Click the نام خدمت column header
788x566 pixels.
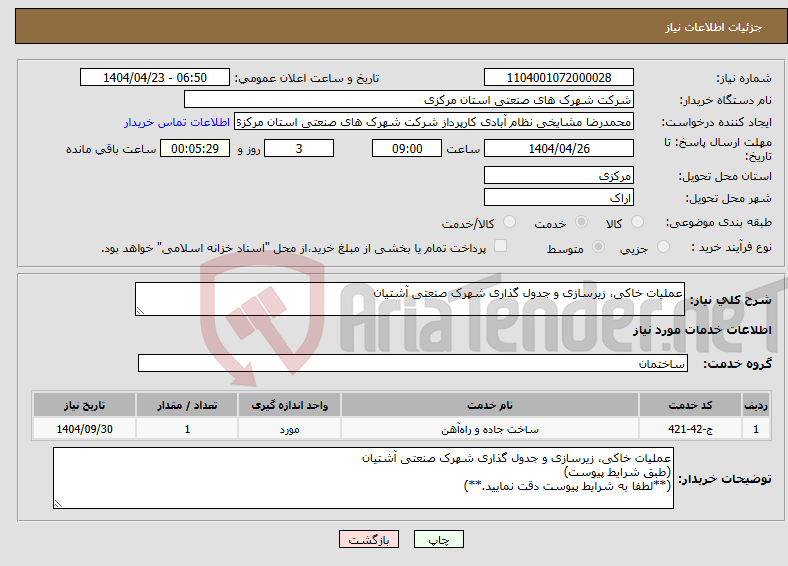point(490,405)
